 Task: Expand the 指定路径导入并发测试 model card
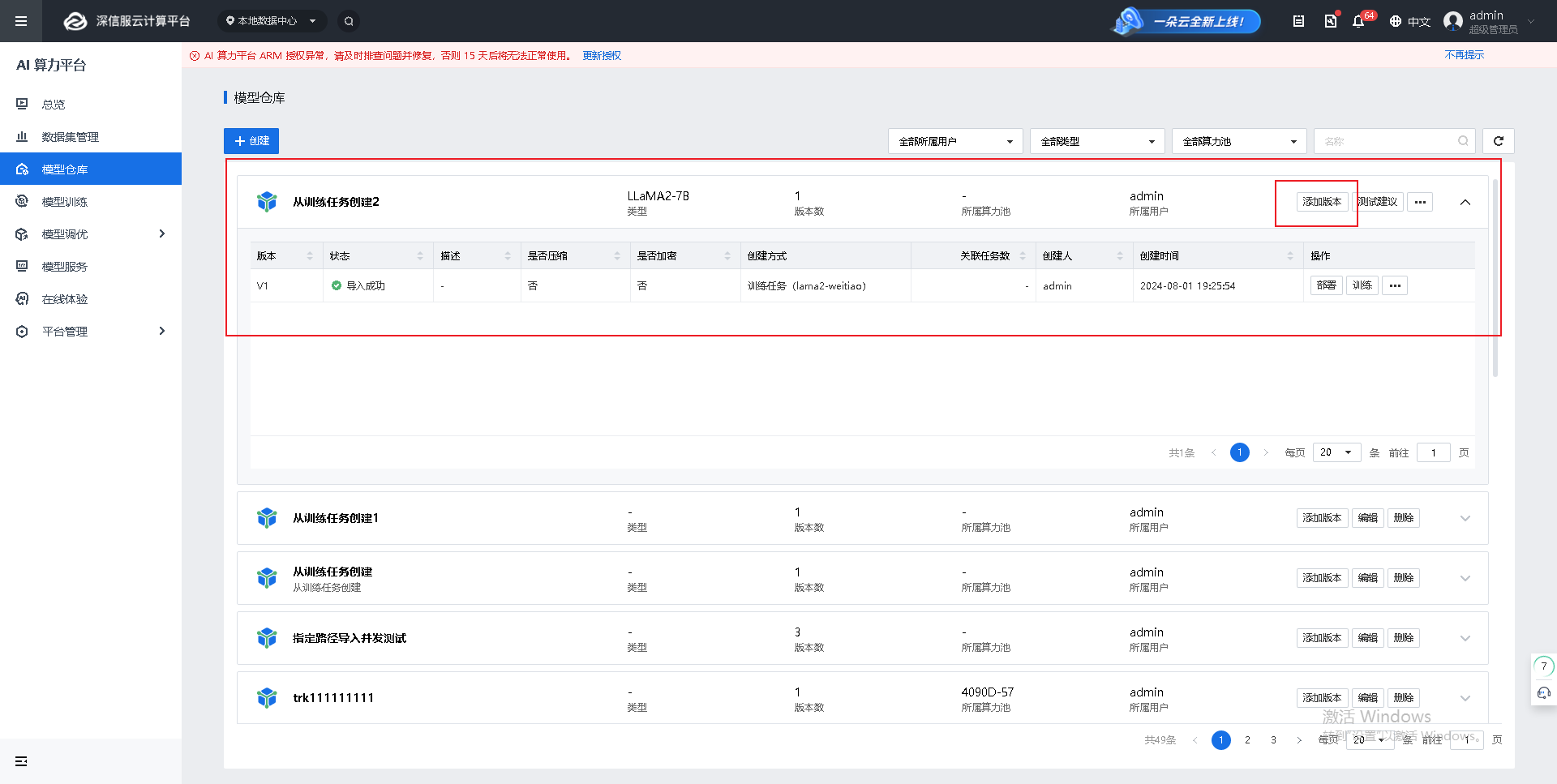[1465, 638]
